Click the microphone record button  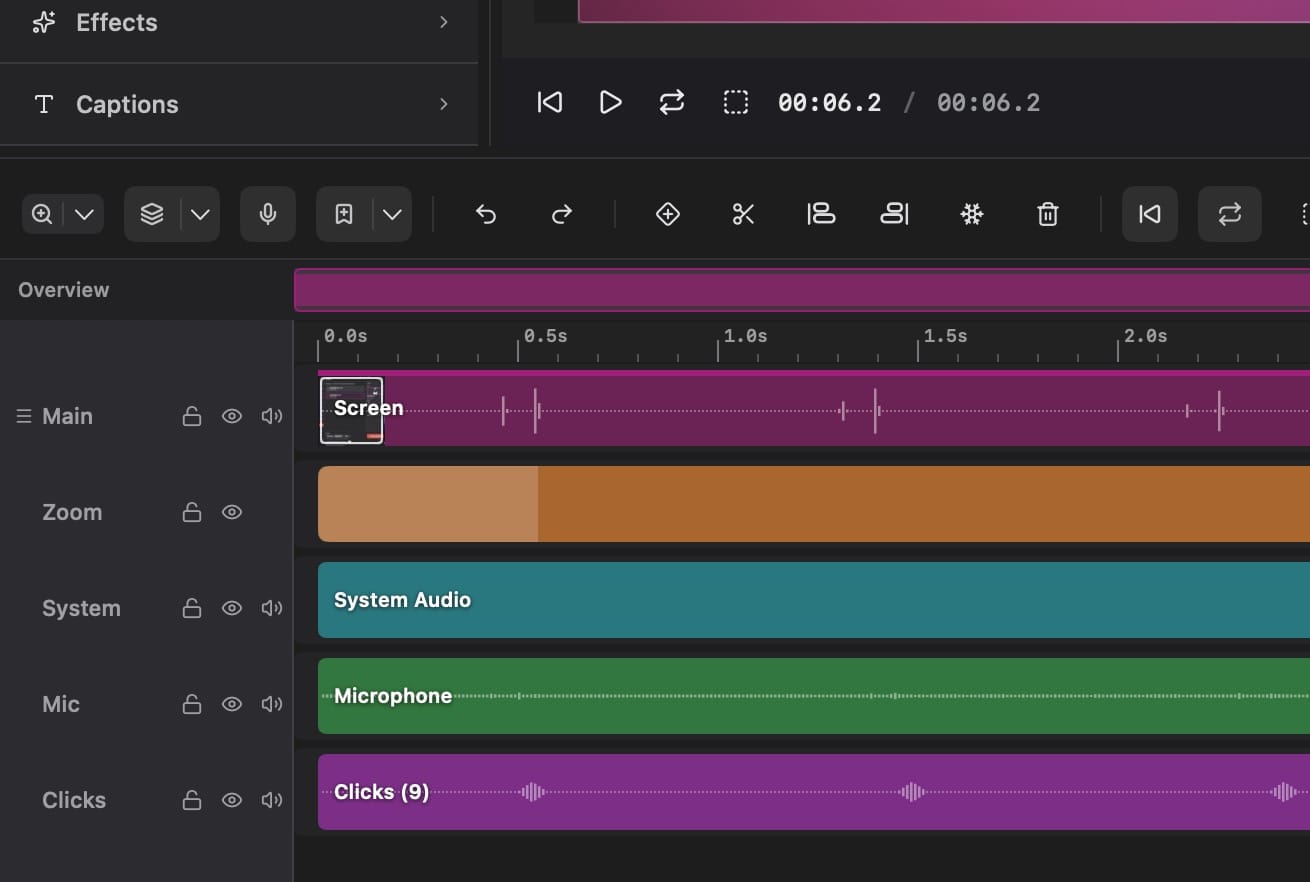click(268, 214)
